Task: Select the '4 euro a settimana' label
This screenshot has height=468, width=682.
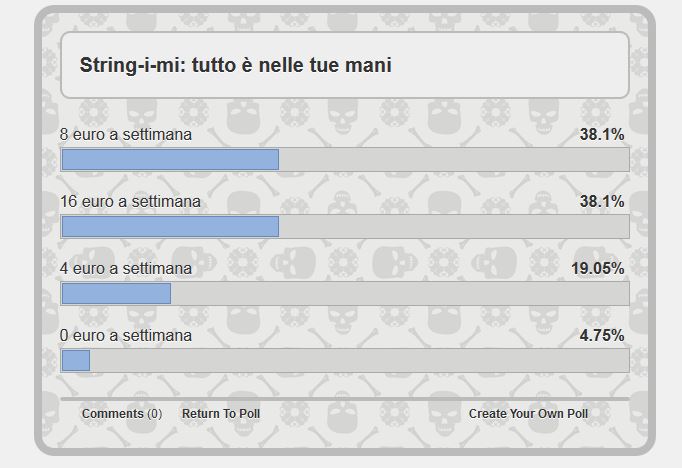Action: click(x=126, y=268)
